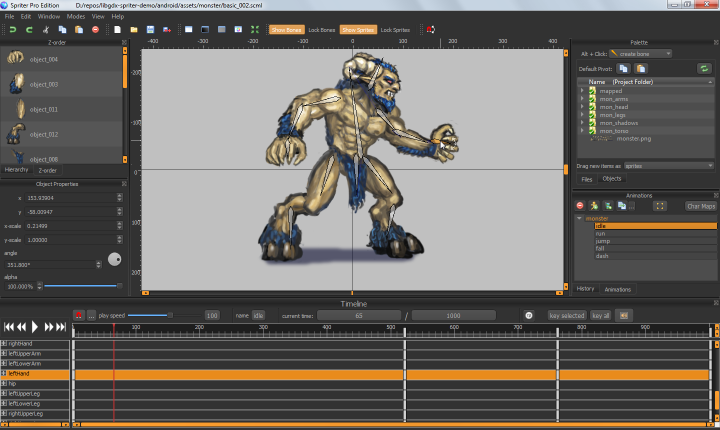Toggle the red magnet snapping icon
The image size is (720, 430).
coord(430,29)
